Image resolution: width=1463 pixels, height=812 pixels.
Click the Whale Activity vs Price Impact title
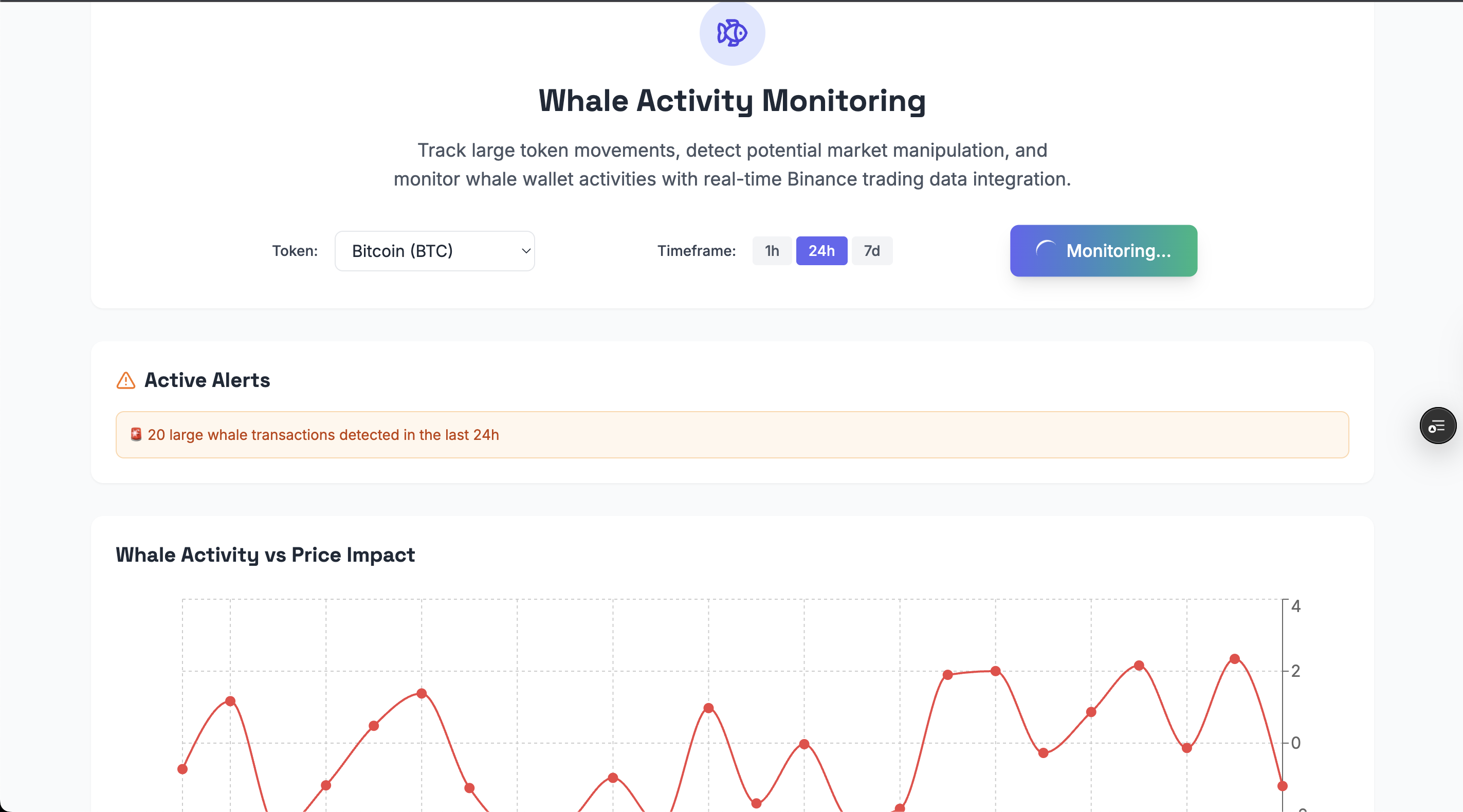coord(265,555)
